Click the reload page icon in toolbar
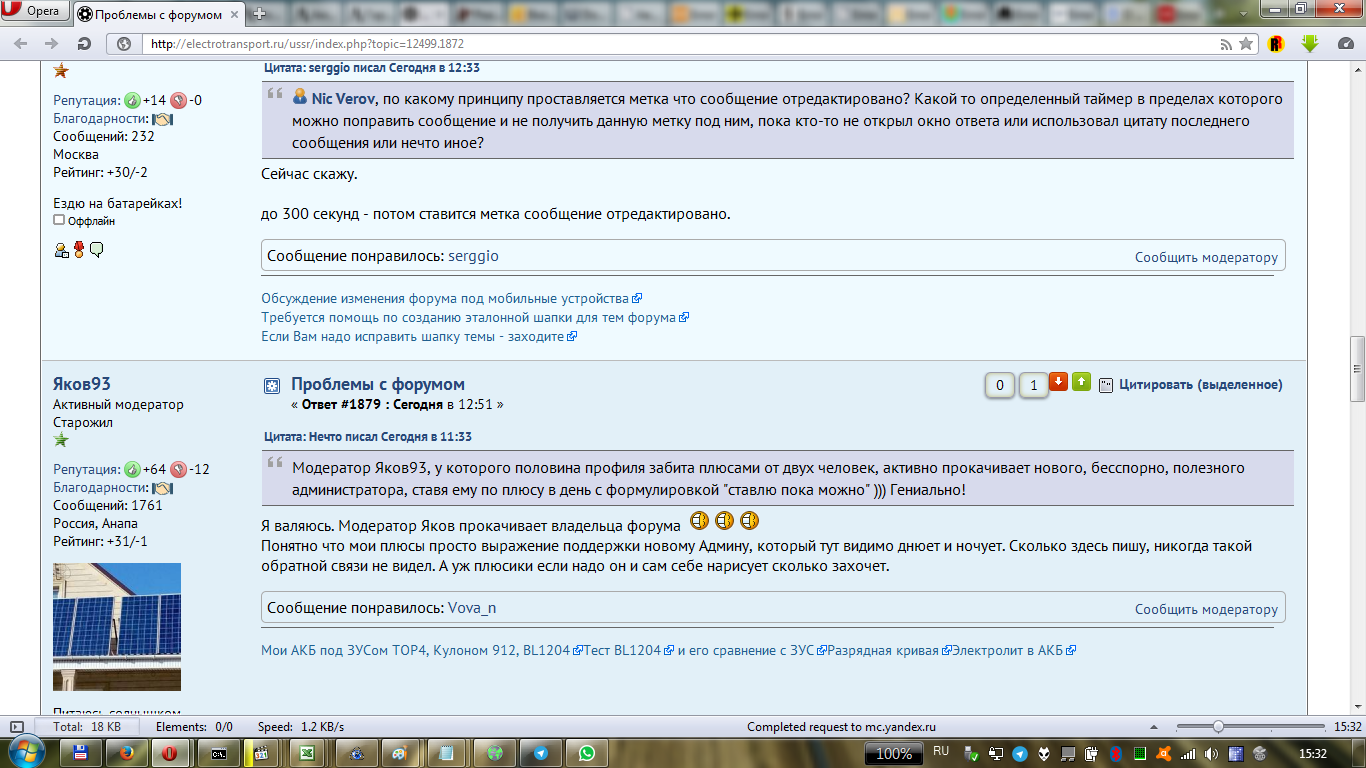The height and width of the screenshot is (768, 1366). click(x=85, y=44)
